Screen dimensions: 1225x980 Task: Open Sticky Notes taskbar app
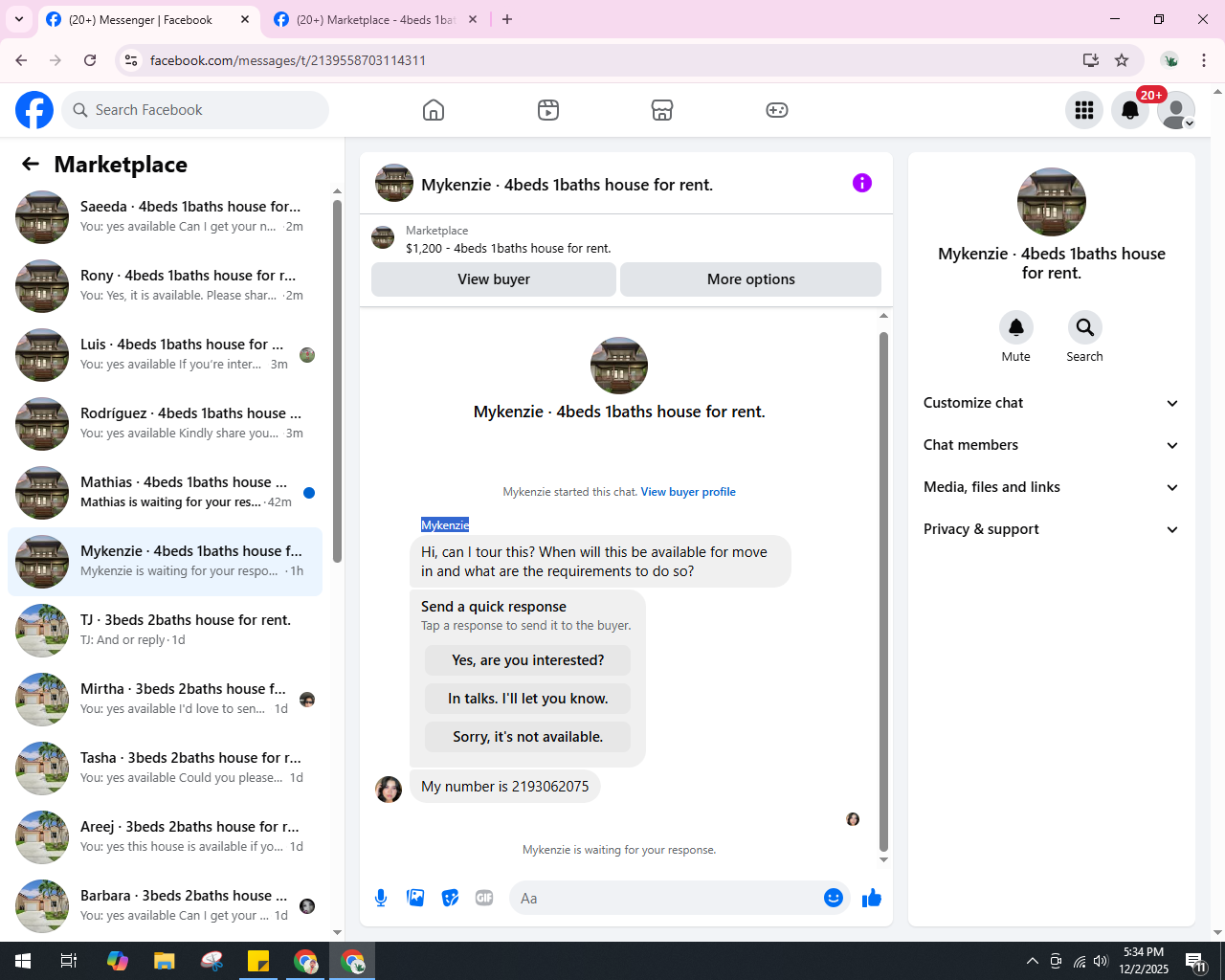[258, 961]
